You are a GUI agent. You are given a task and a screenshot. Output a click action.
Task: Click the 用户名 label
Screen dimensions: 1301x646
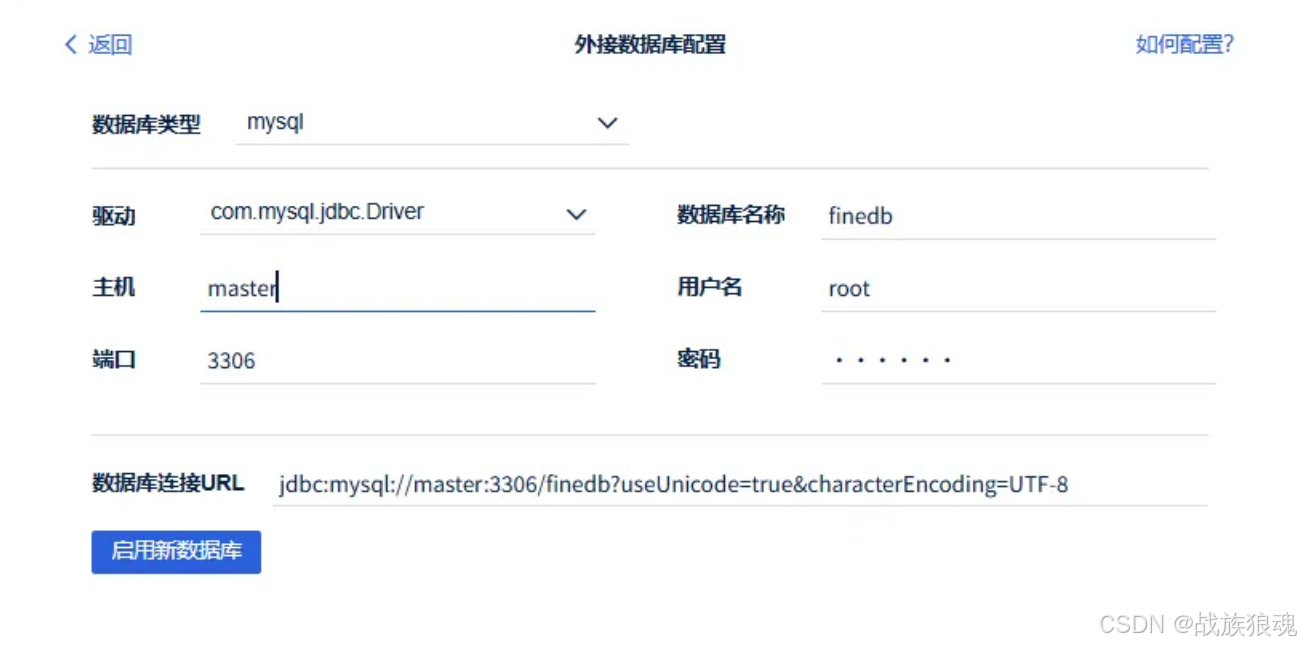tap(709, 288)
